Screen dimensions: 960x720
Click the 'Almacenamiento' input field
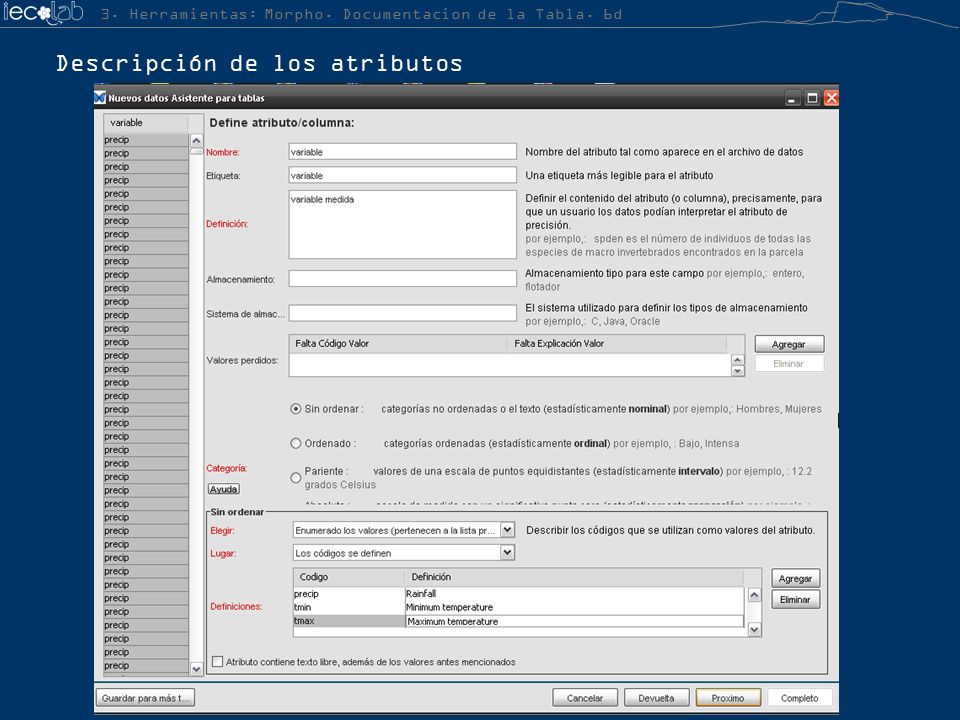click(x=402, y=279)
